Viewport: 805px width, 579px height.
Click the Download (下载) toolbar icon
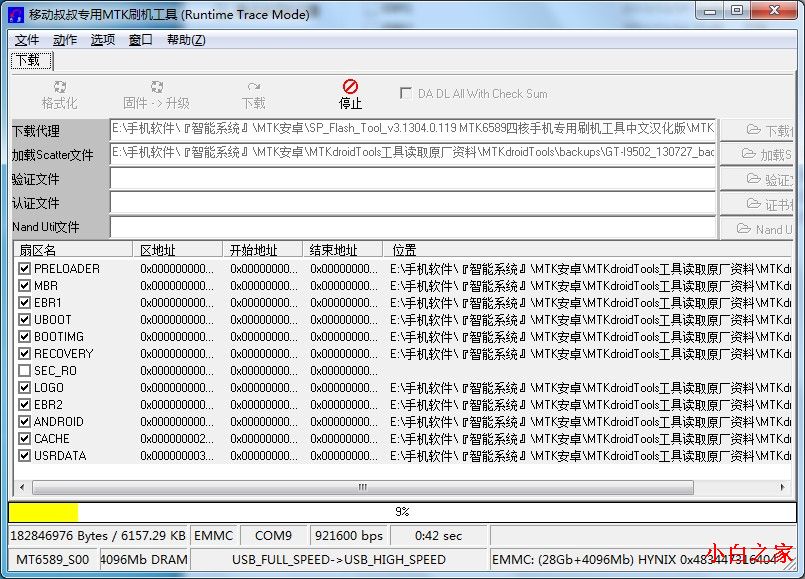(x=254, y=87)
